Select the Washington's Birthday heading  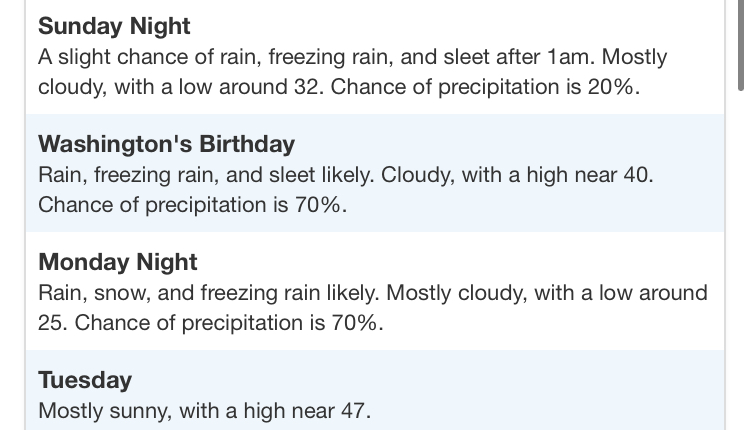click(x=166, y=144)
